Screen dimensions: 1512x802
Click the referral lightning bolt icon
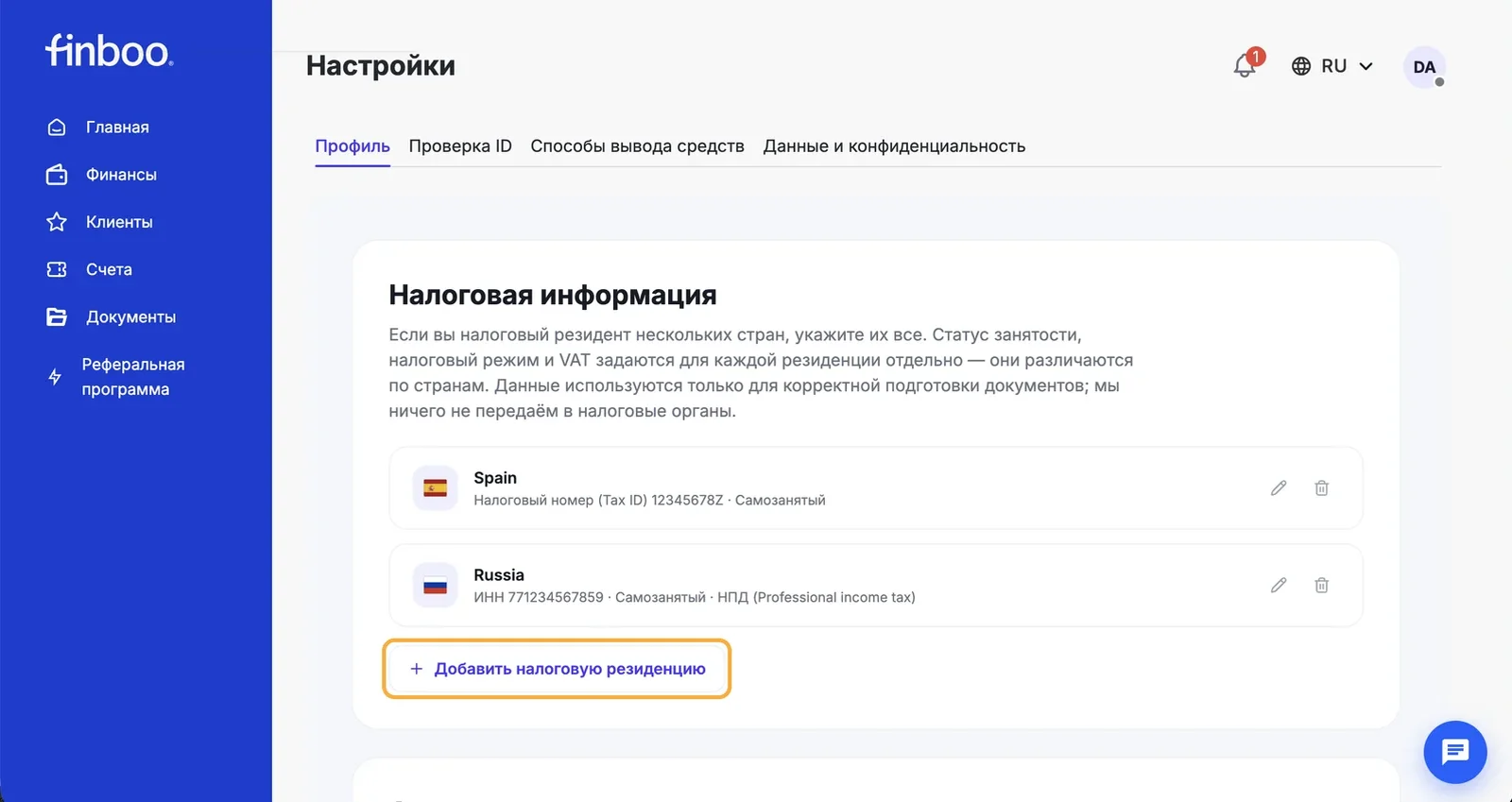coord(55,377)
